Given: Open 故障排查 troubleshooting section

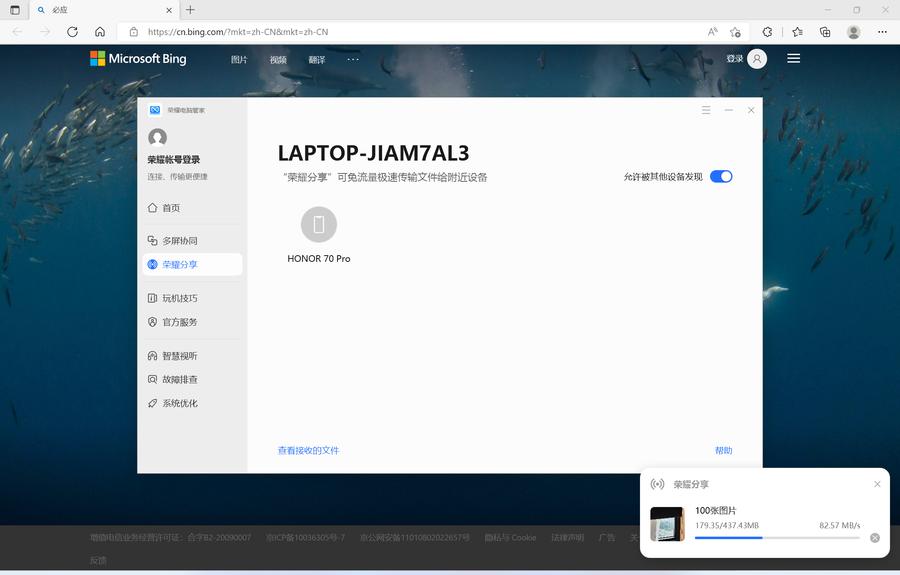Looking at the screenshot, I should (x=172, y=379).
